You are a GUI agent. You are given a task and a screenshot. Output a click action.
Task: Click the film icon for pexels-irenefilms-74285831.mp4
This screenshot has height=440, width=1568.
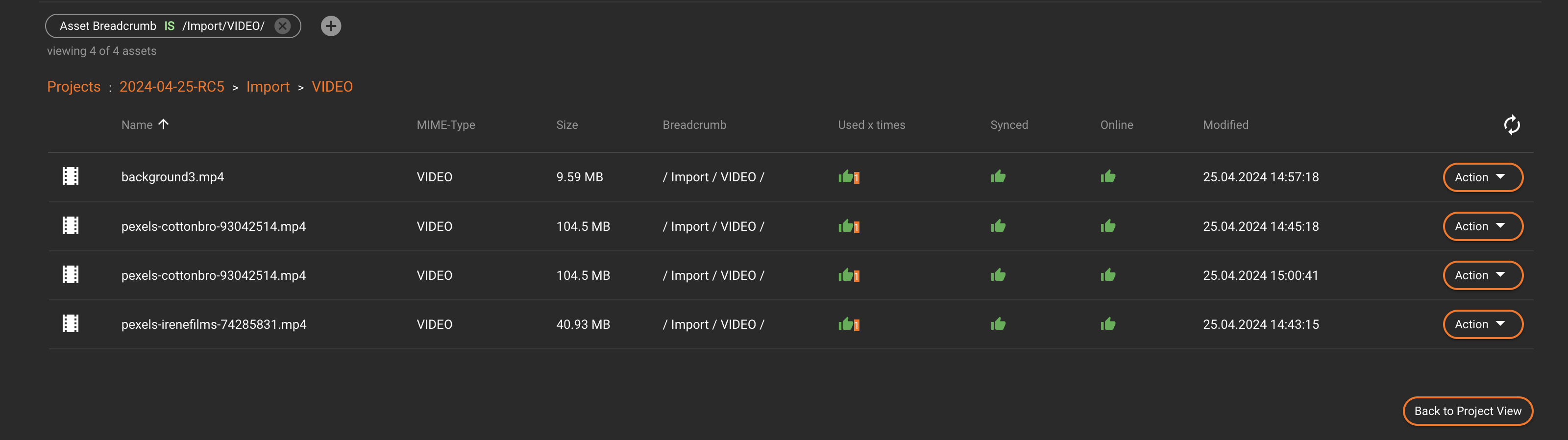[x=71, y=324]
